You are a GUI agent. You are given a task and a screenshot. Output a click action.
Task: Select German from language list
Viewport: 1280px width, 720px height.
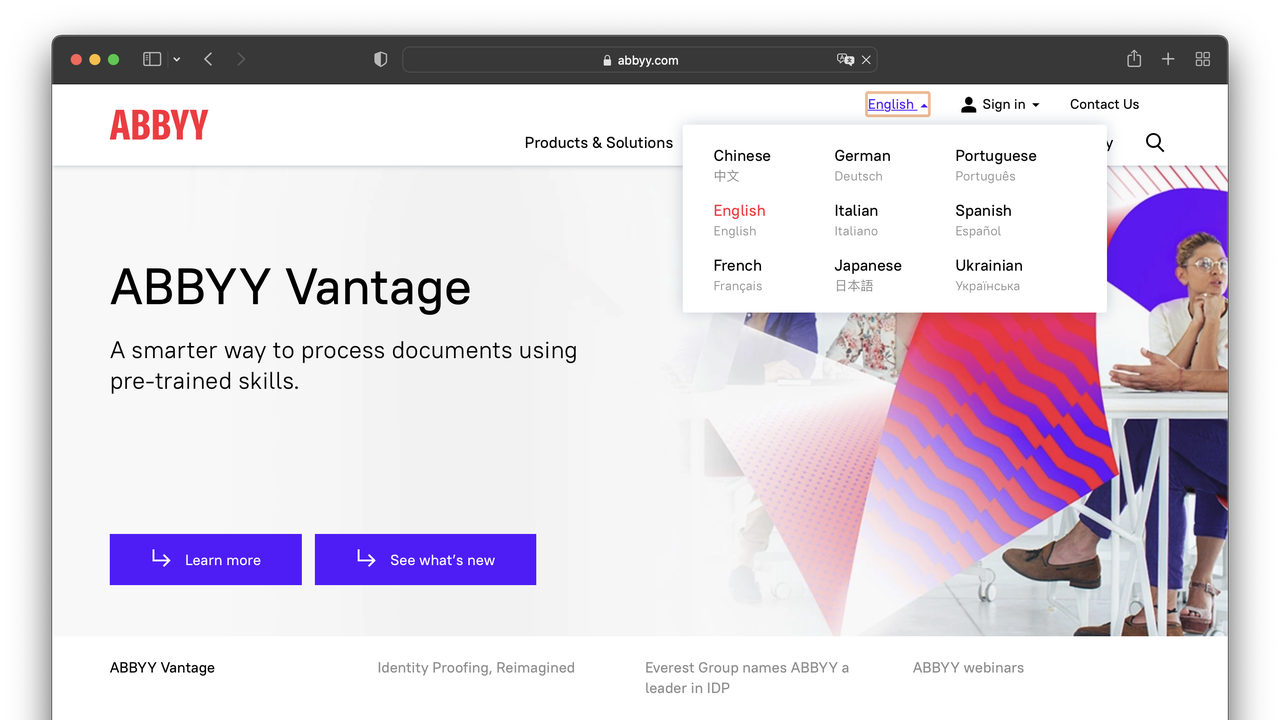862,165
